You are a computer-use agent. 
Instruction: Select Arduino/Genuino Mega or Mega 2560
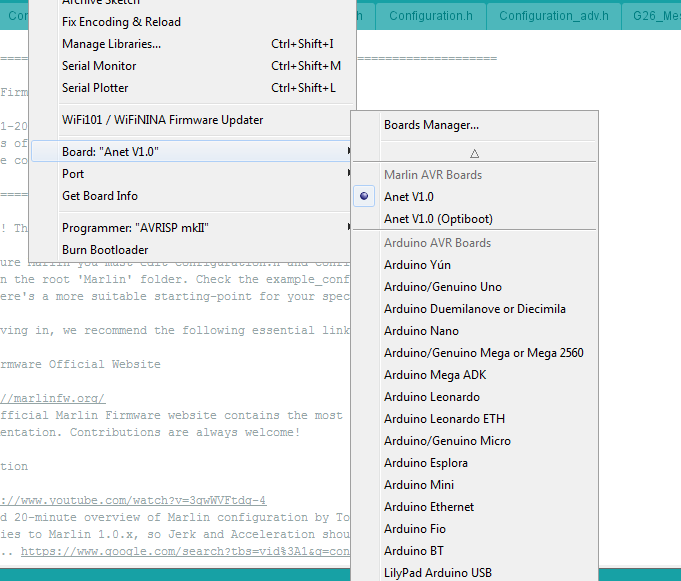pos(474,353)
